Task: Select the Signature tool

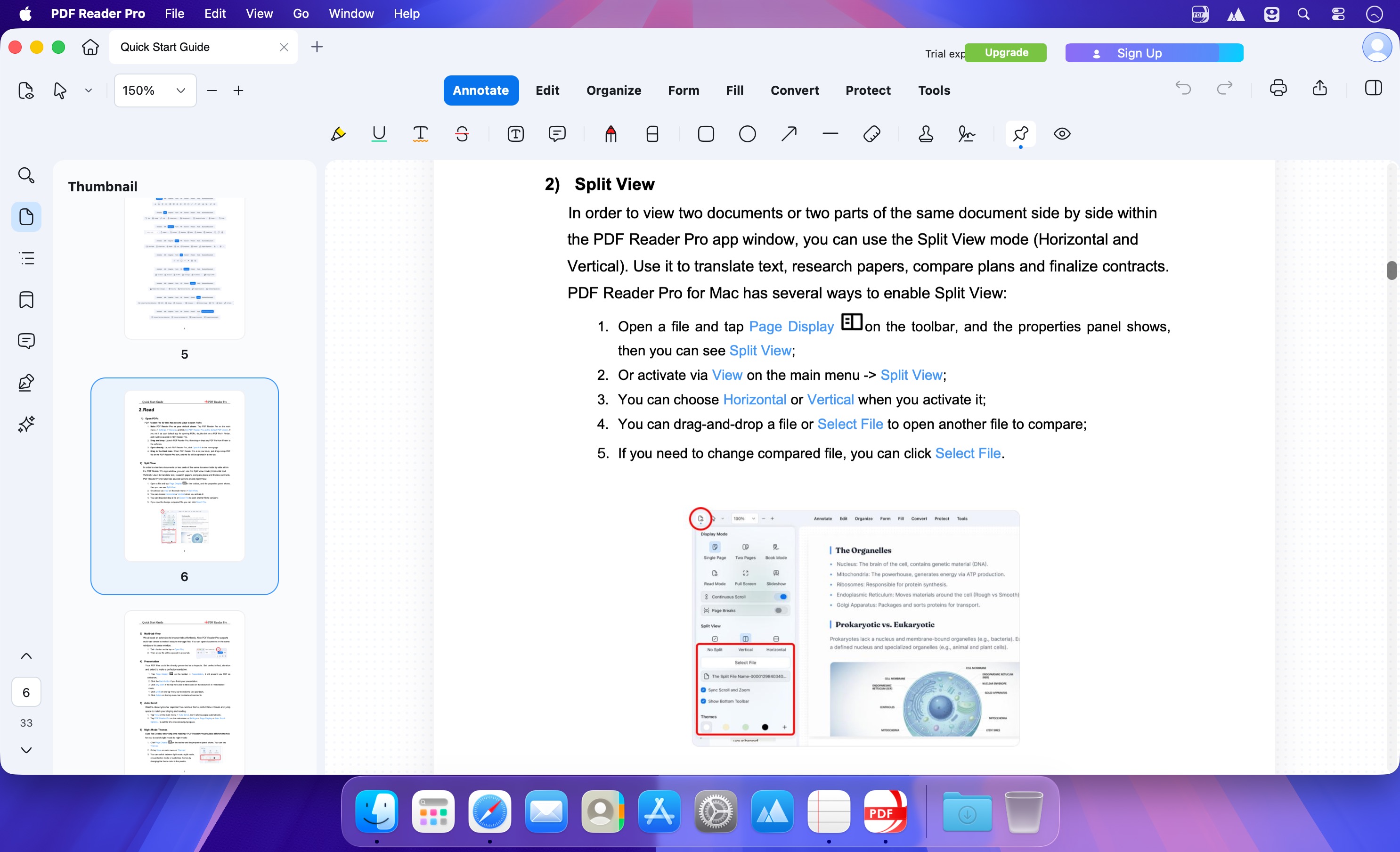Action: [967, 134]
